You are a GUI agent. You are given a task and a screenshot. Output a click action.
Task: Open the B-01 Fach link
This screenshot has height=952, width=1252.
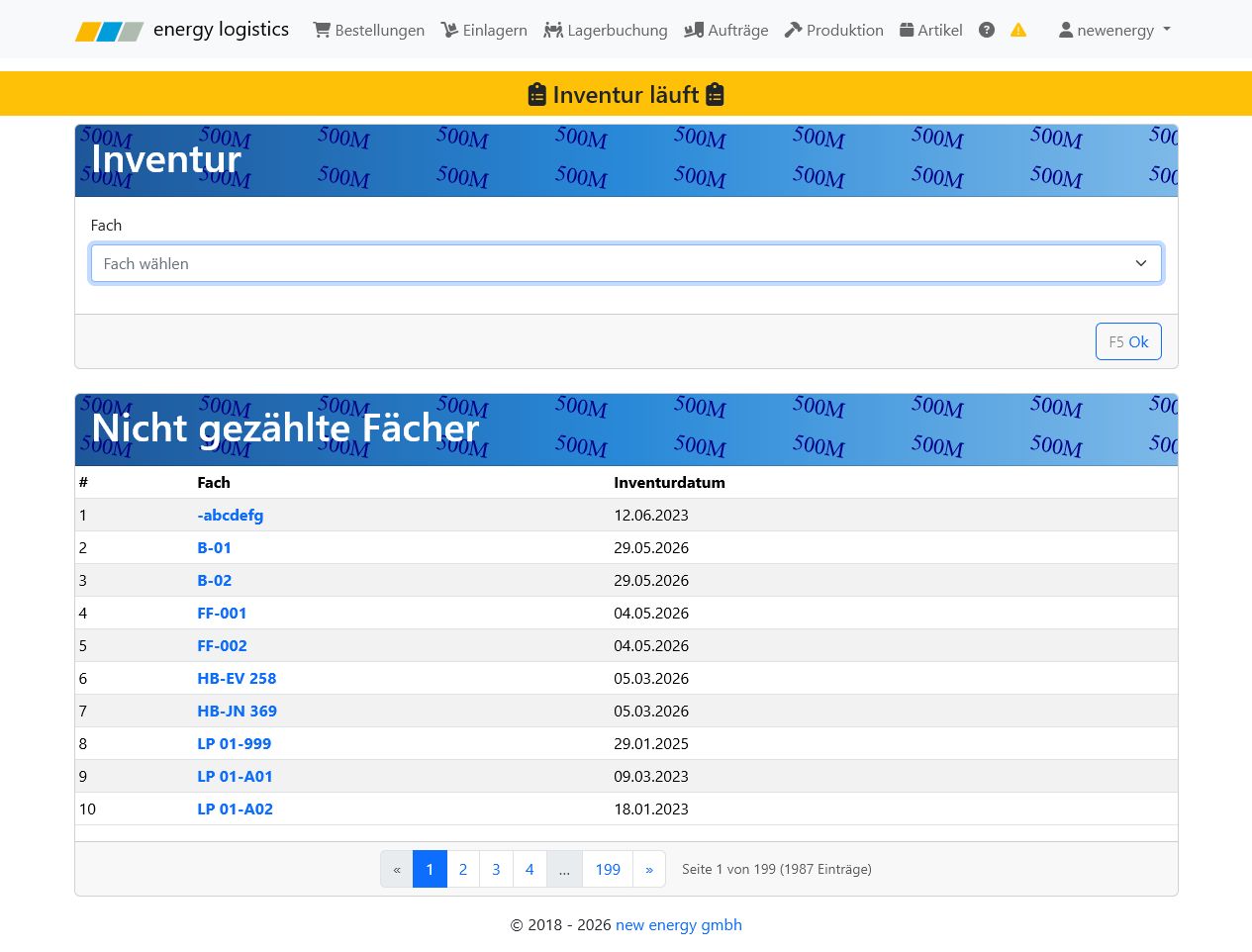(x=214, y=547)
